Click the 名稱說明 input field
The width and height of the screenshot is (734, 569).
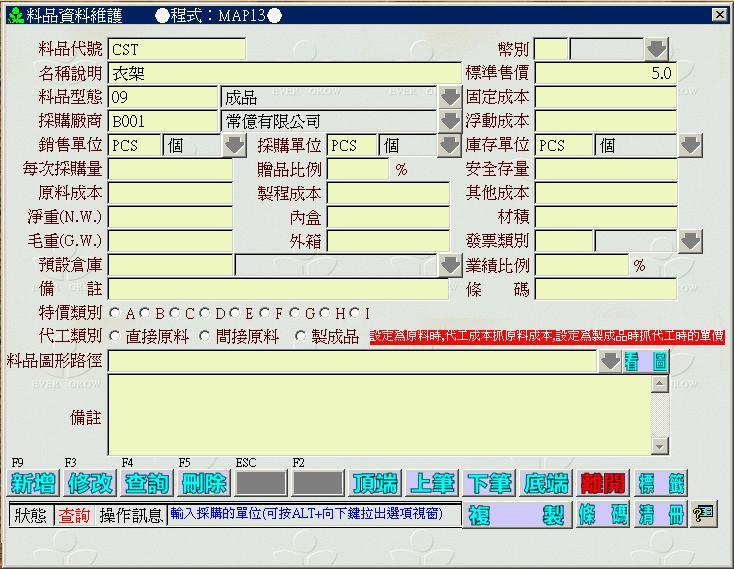pyautogui.click(x=284, y=73)
